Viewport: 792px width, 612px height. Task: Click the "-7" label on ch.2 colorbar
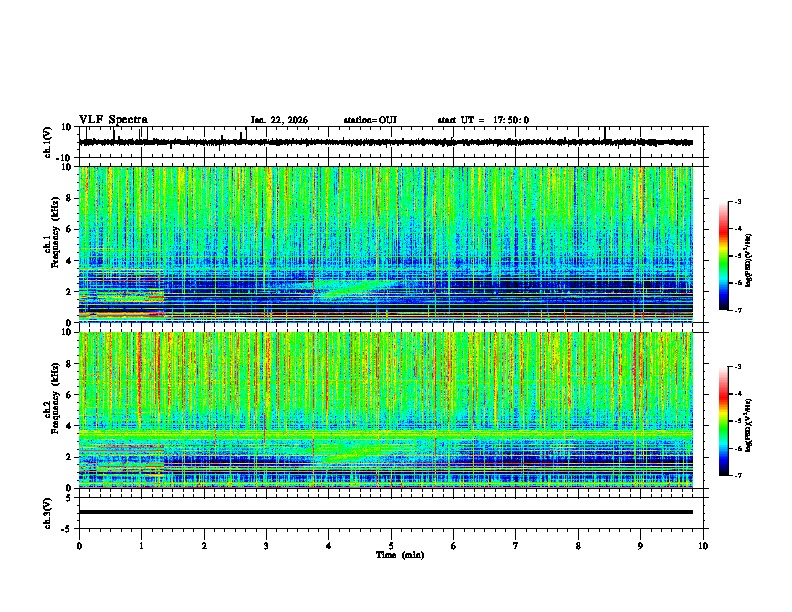pyautogui.click(x=738, y=475)
